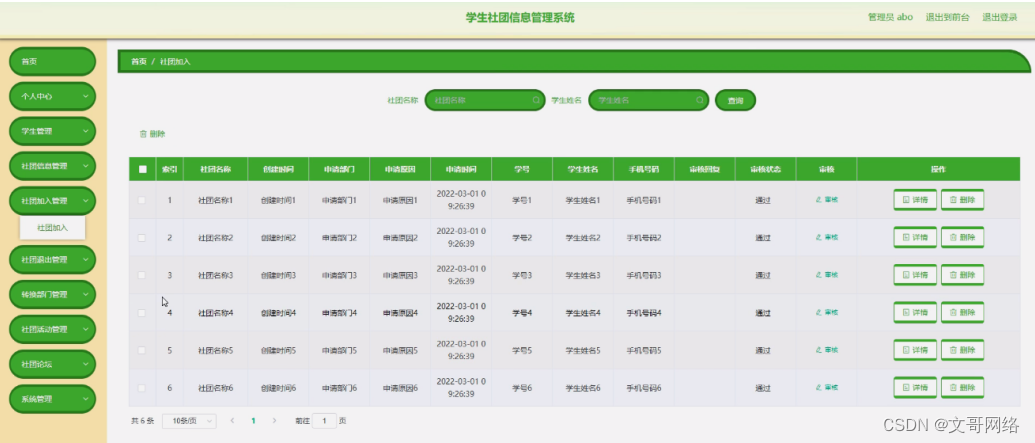The height and width of the screenshot is (443, 1035).
Task: Open the 10条/页 page size dropdown
Action: pos(189,421)
